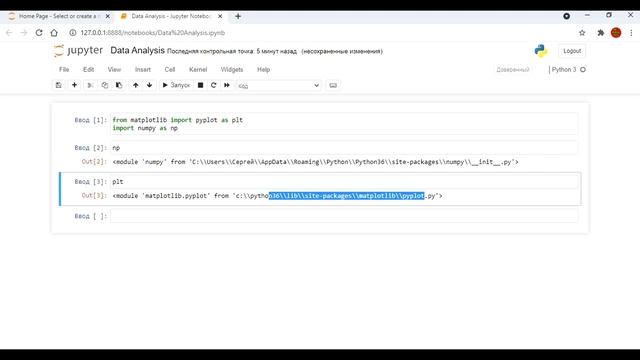Close the Data Analysis tab
This screenshot has width=640, height=360.
click(x=220, y=16)
